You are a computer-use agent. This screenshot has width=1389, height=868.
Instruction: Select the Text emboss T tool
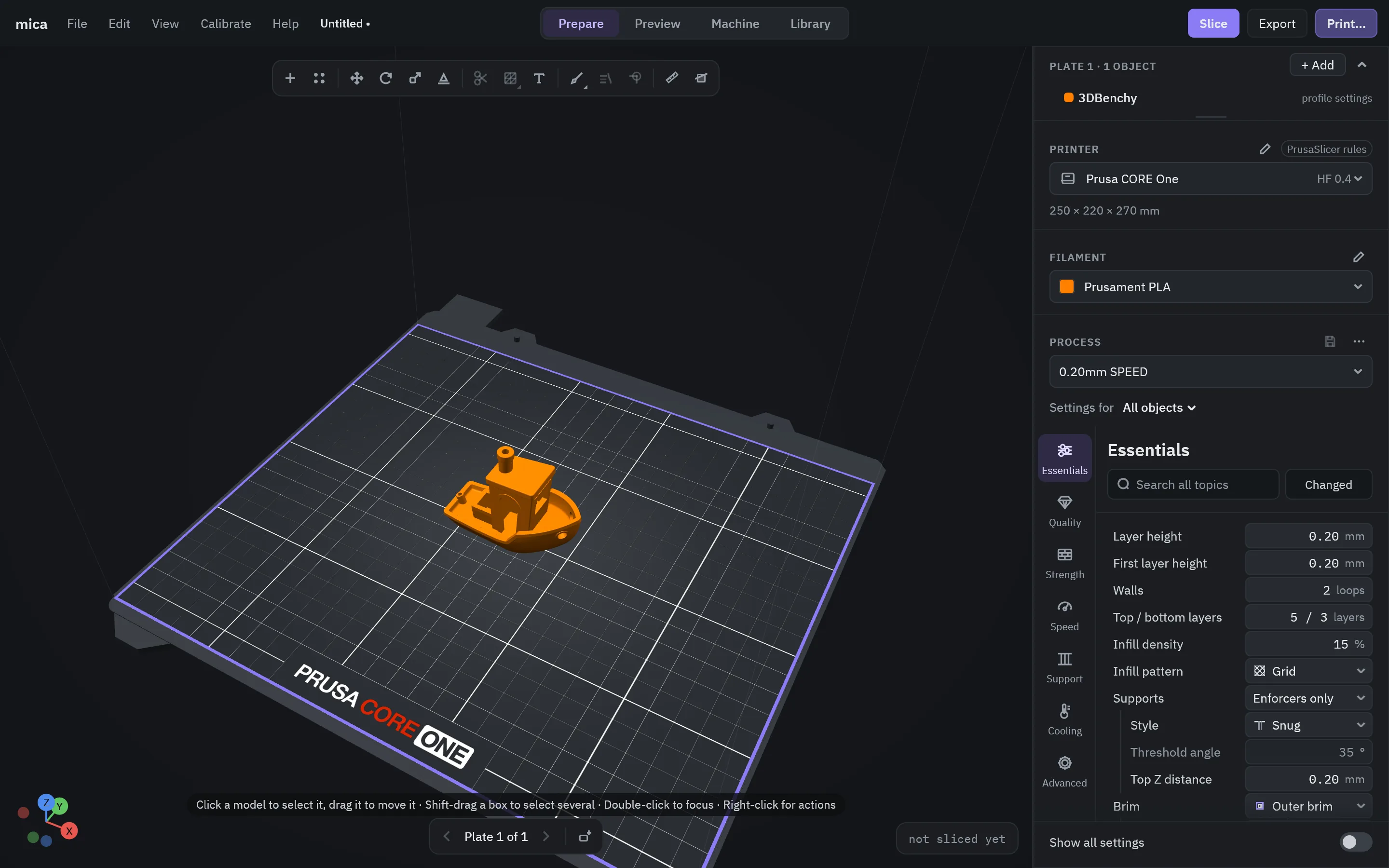click(538, 78)
